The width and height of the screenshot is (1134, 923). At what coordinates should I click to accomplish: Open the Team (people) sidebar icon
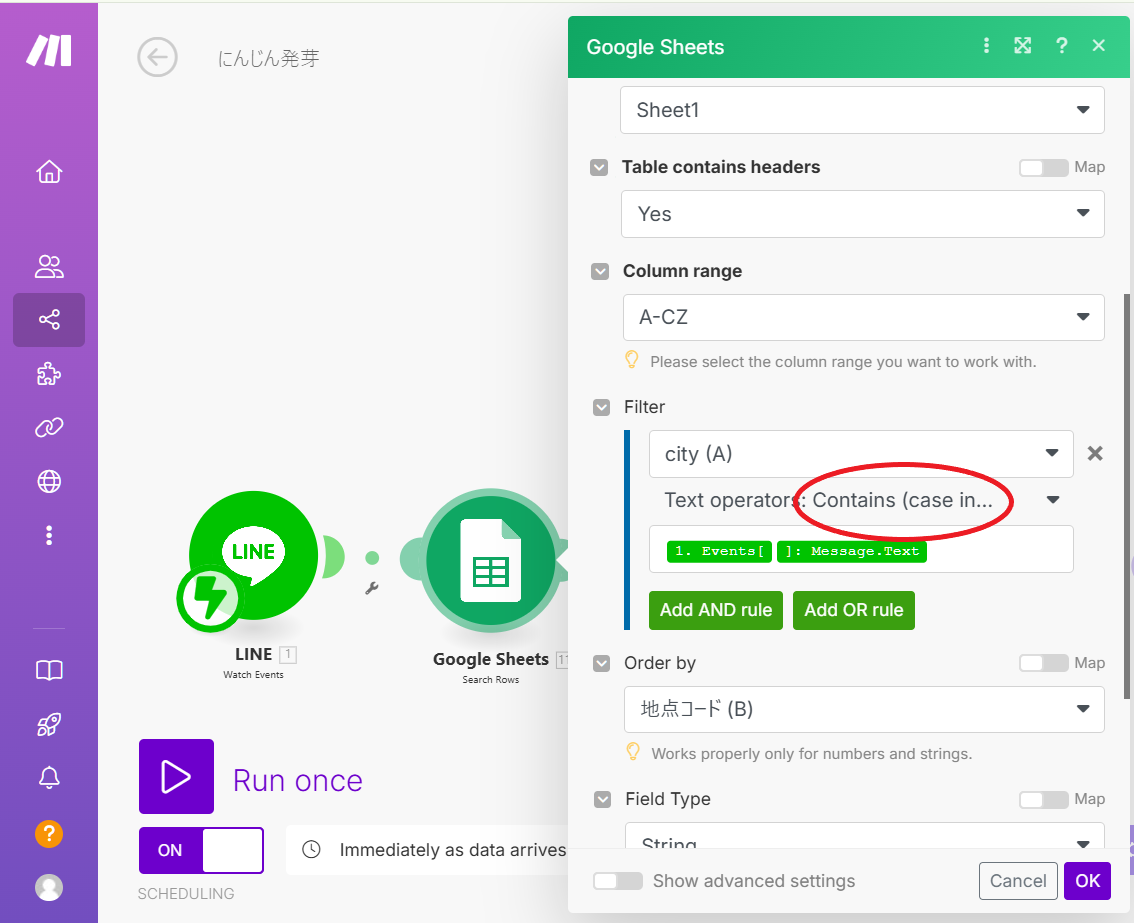49,266
